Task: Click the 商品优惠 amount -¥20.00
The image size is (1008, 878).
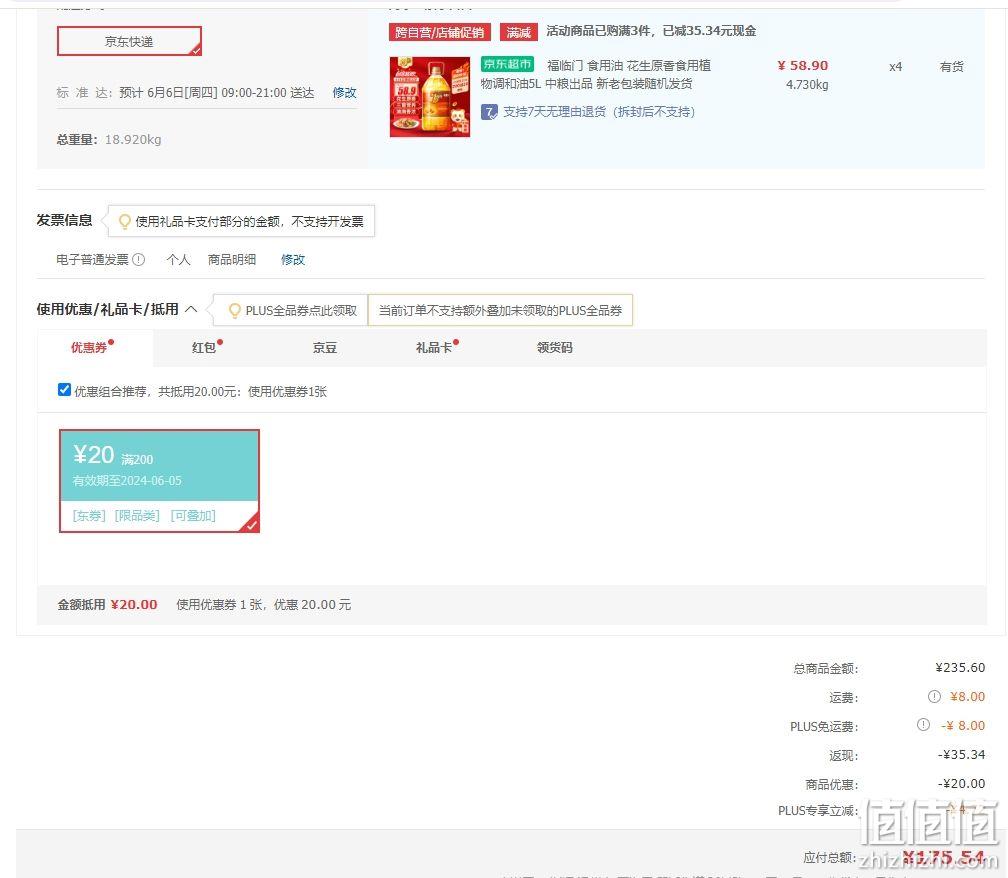Action: (961, 784)
